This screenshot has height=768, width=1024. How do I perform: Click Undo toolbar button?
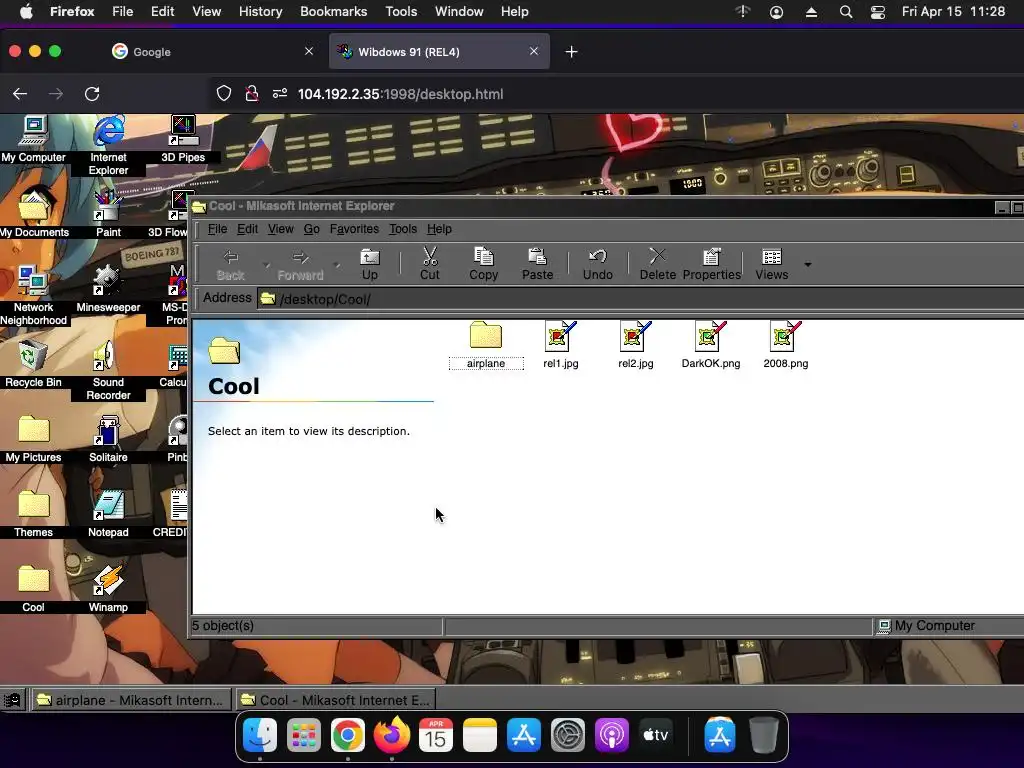click(598, 264)
